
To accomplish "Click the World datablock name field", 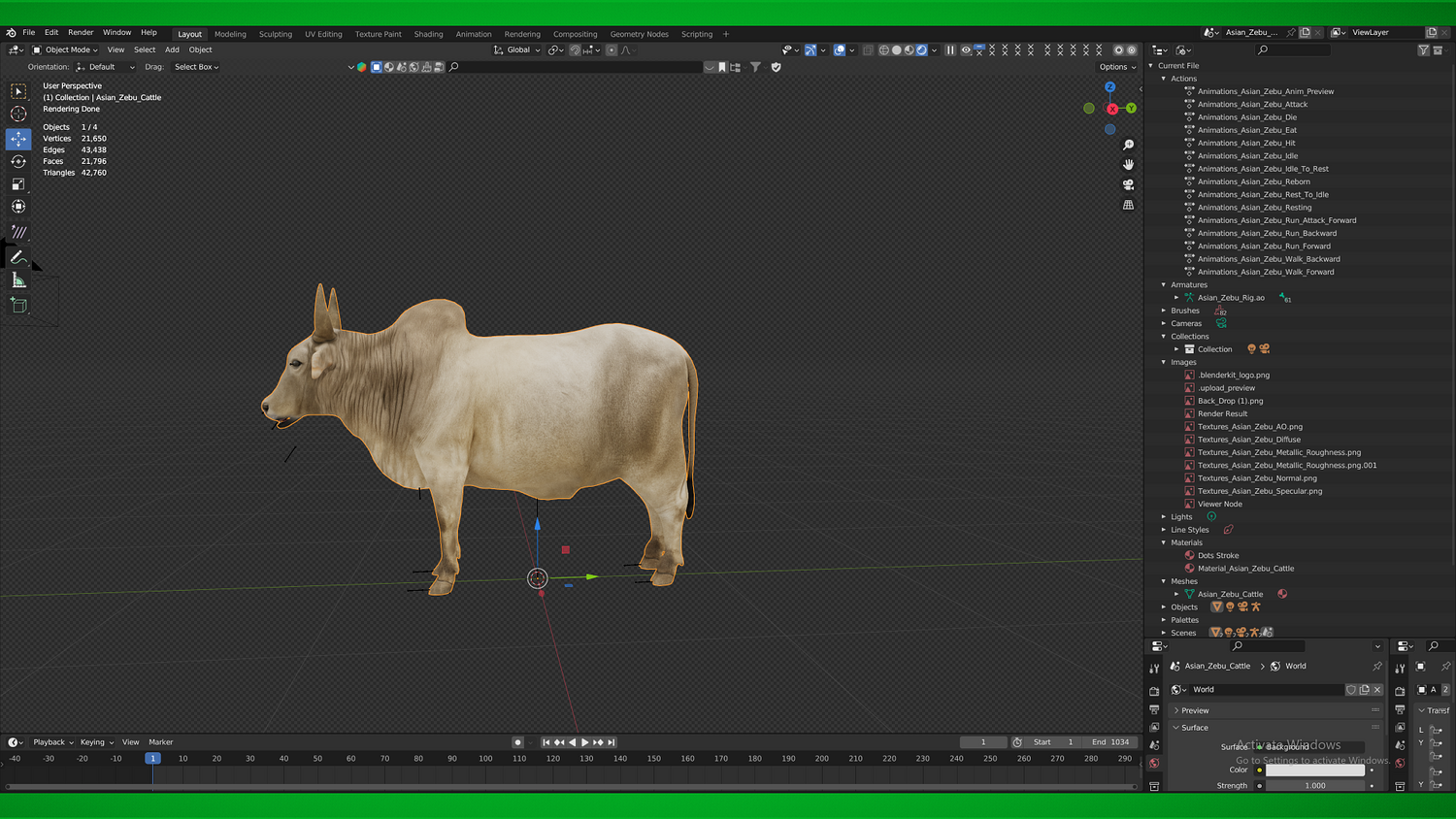I will (x=1266, y=690).
